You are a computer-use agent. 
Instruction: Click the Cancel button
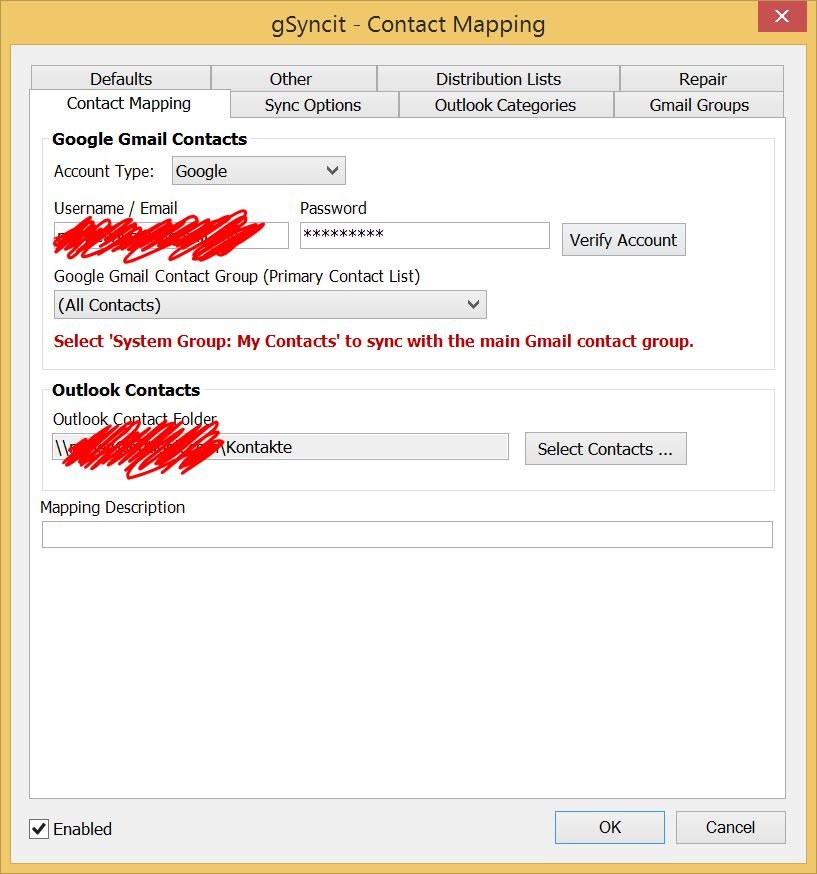tap(731, 827)
